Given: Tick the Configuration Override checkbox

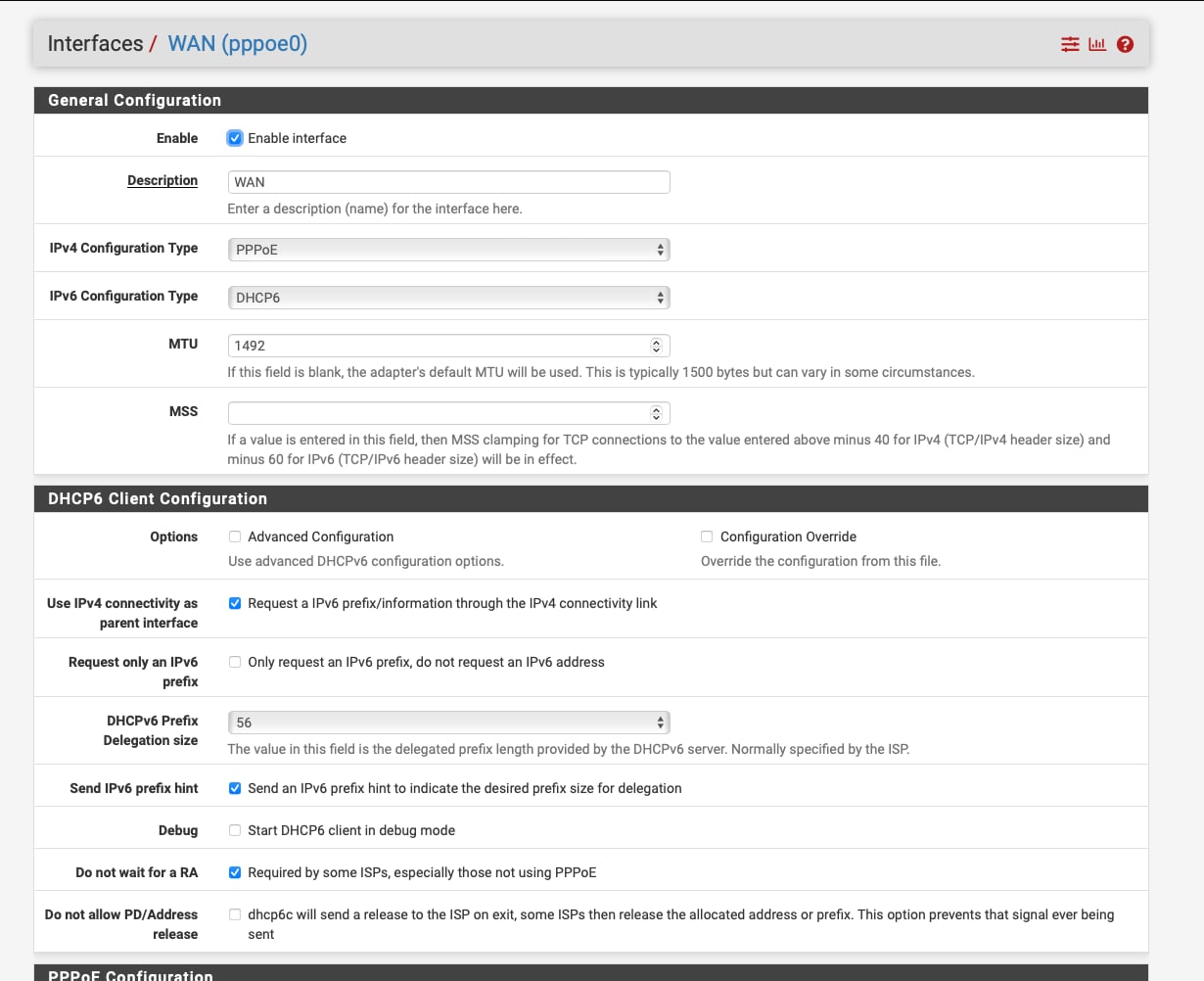Looking at the screenshot, I should 707,537.
